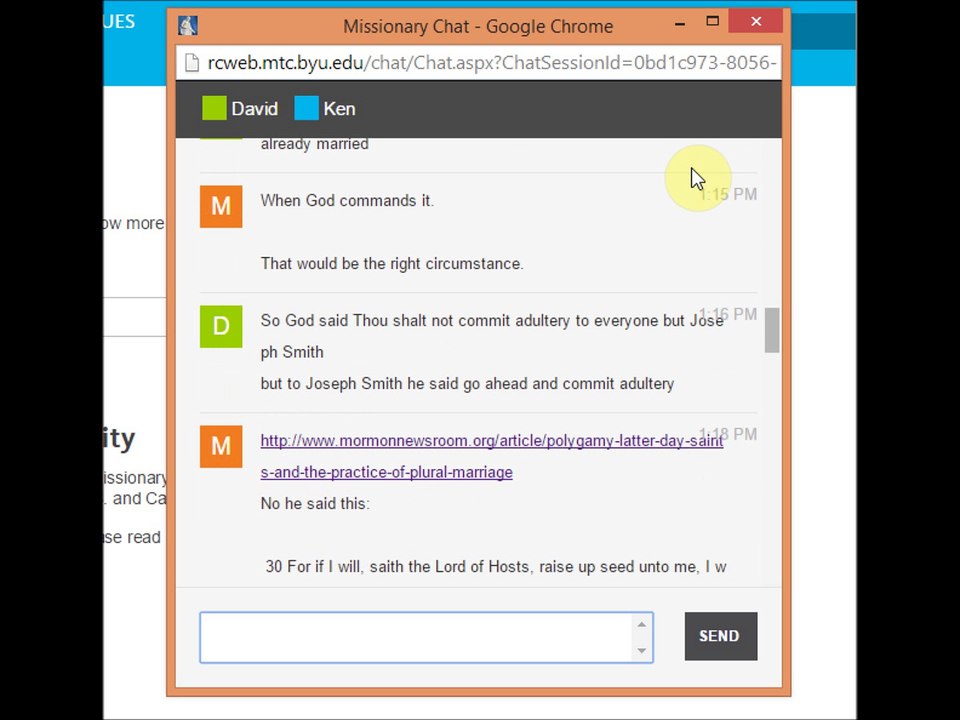The image size is (960, 720).
Task: Click the green D avatar beside 'So God said'
Action: point(221,326)
